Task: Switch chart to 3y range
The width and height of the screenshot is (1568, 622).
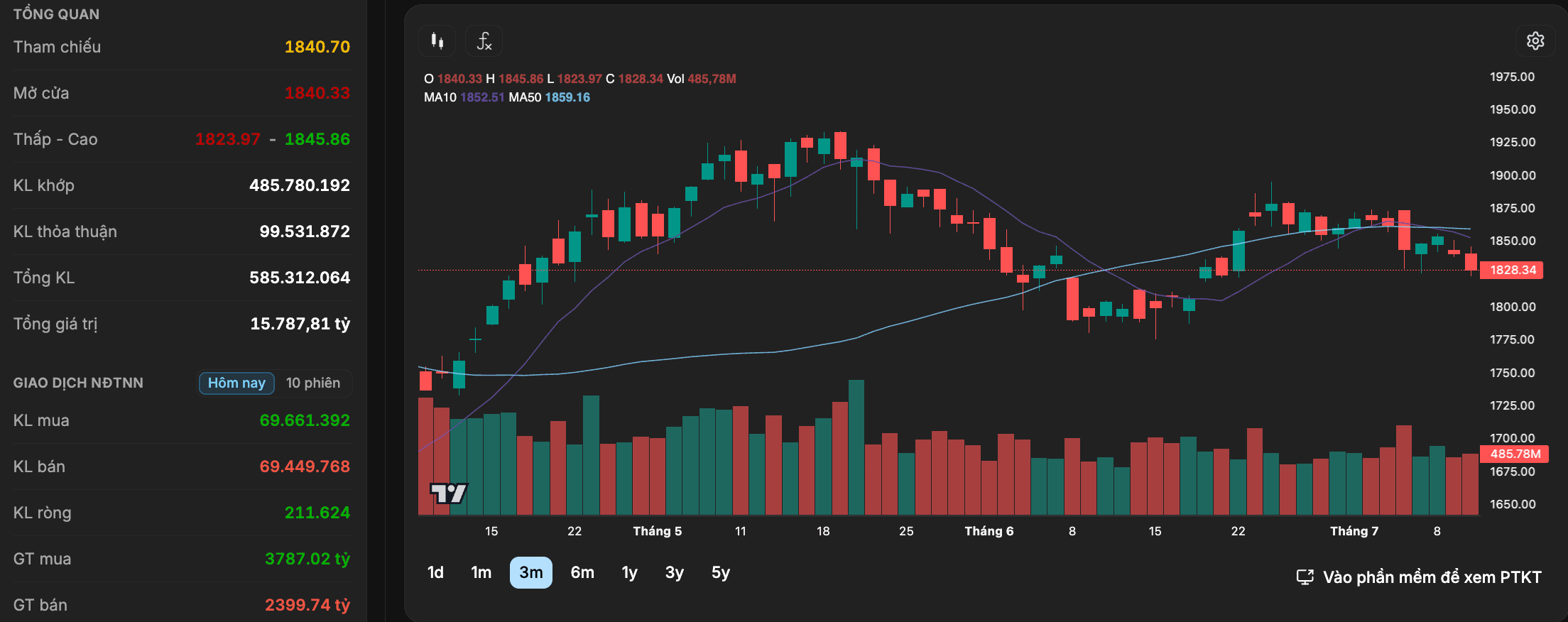Action: (x=675, y=572)
